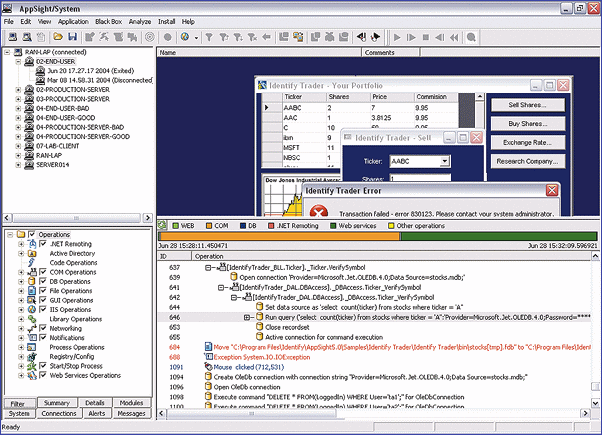
Task: Click the Start/Stop Process icon
Action: [x=32, y=366]
